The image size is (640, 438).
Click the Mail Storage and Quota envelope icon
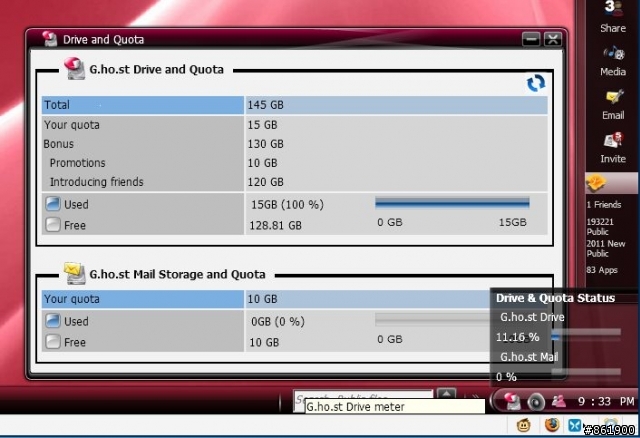pyautogui.click(x=74, y=273)
